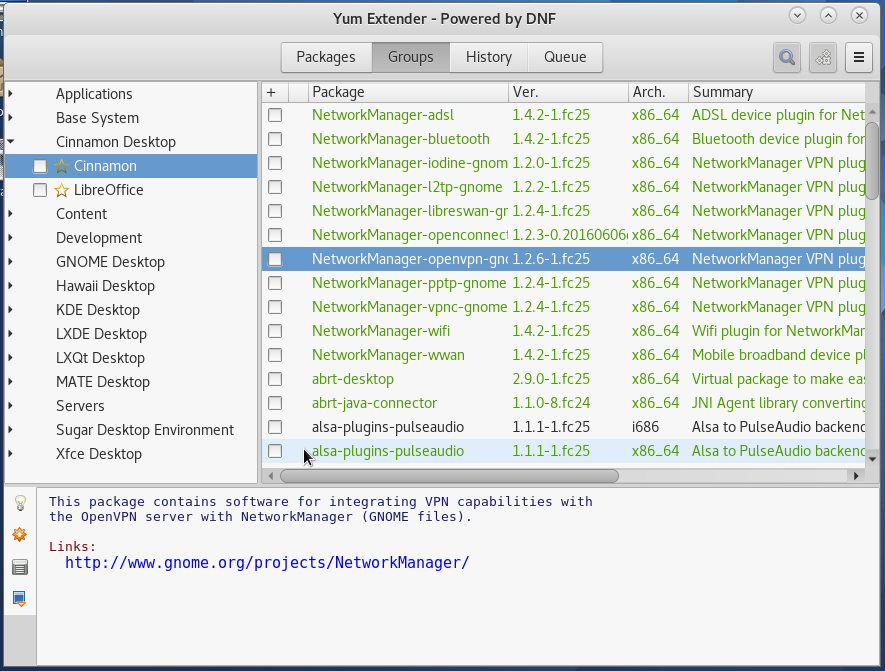Viewport: 885px width, 671px height.
Task: View update info via orange star icon
Action: tap(20, 534)
